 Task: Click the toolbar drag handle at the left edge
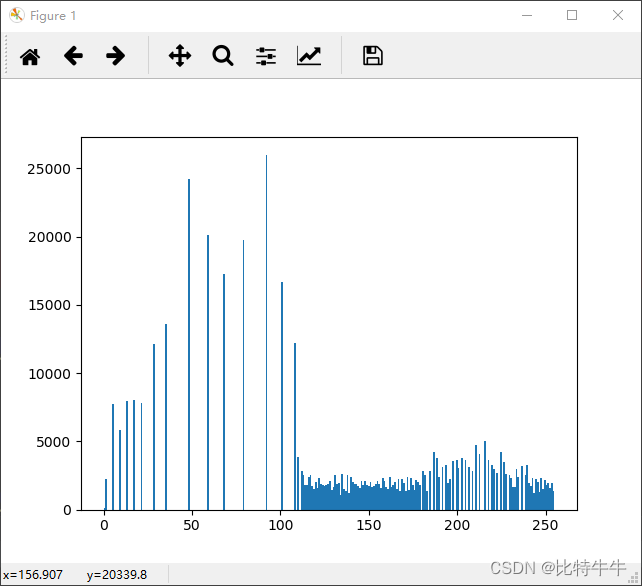6,55
